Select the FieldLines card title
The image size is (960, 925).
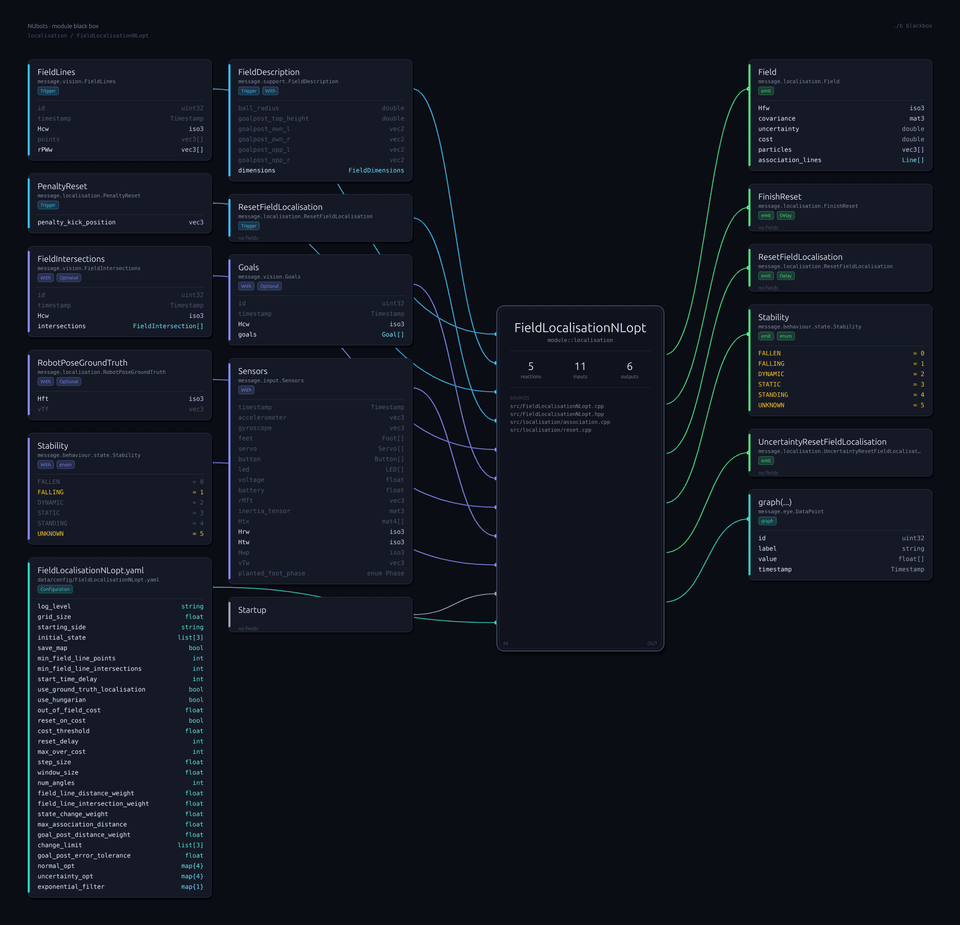coord(56,72)
